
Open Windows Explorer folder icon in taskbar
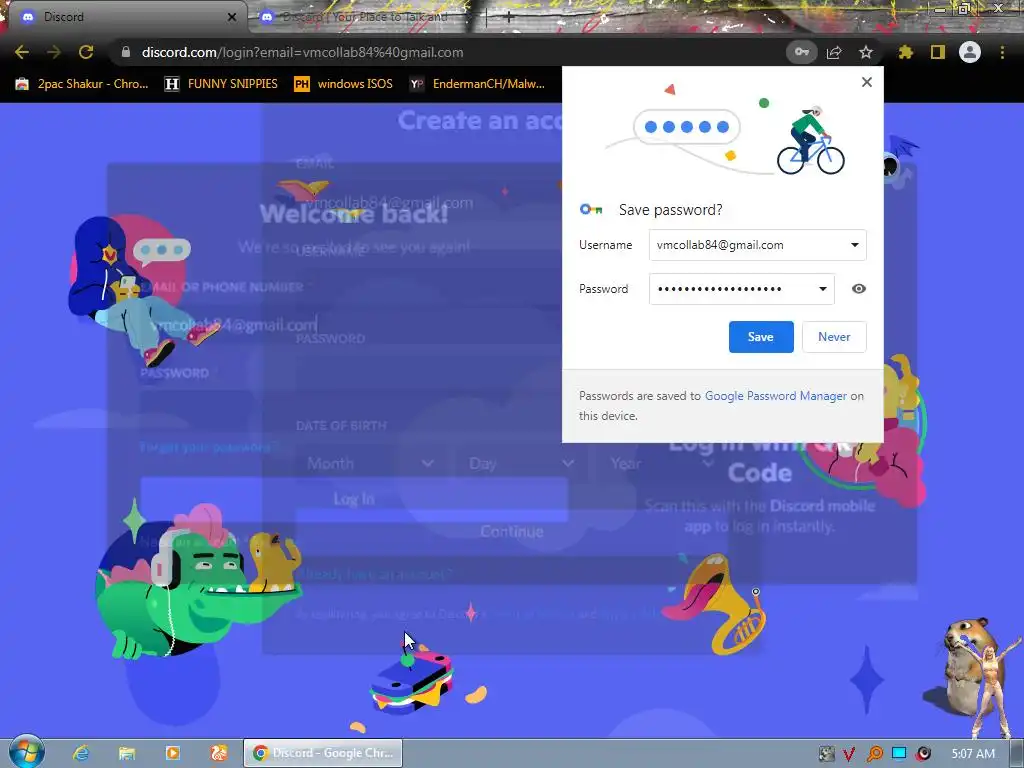(x=127, y=753)
